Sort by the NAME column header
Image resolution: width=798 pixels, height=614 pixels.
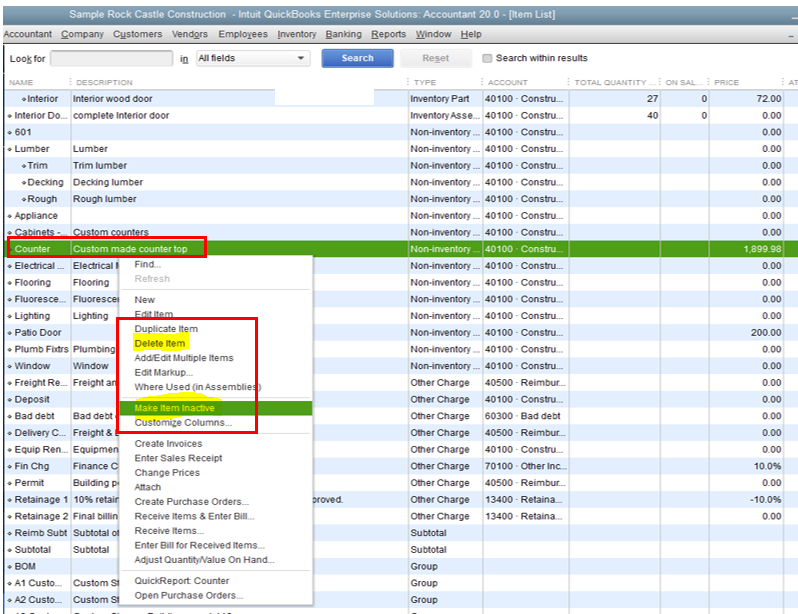pos(21,82)
